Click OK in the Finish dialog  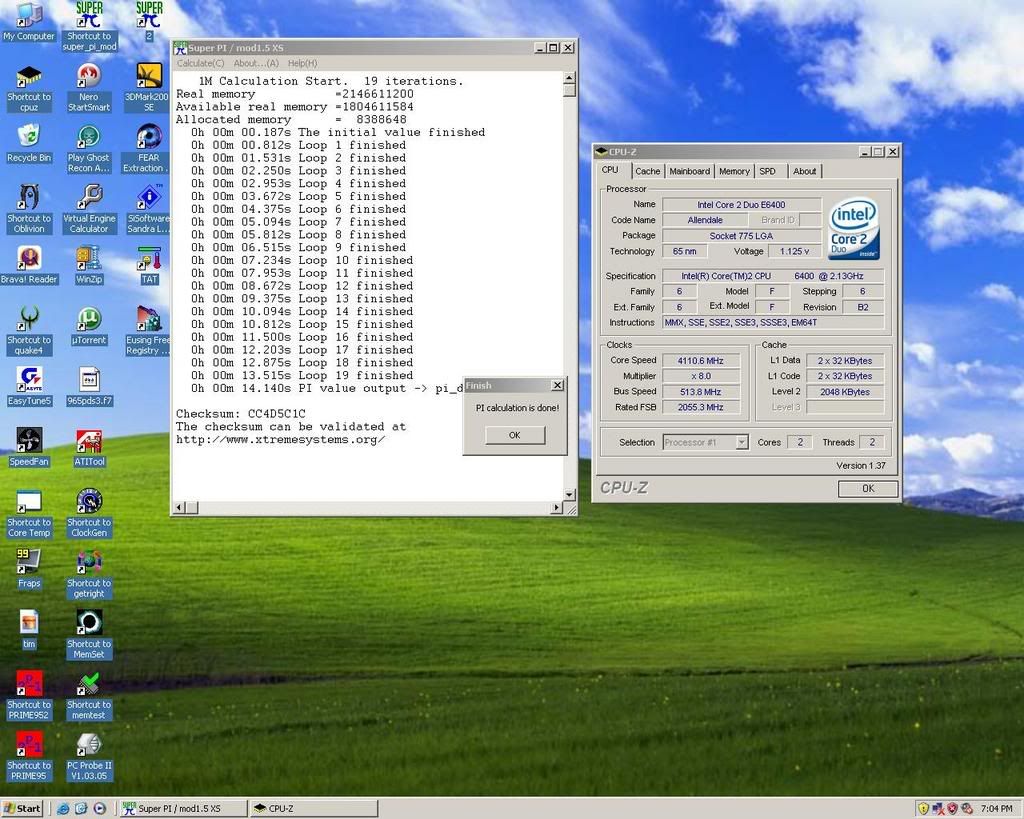point(514,435)
